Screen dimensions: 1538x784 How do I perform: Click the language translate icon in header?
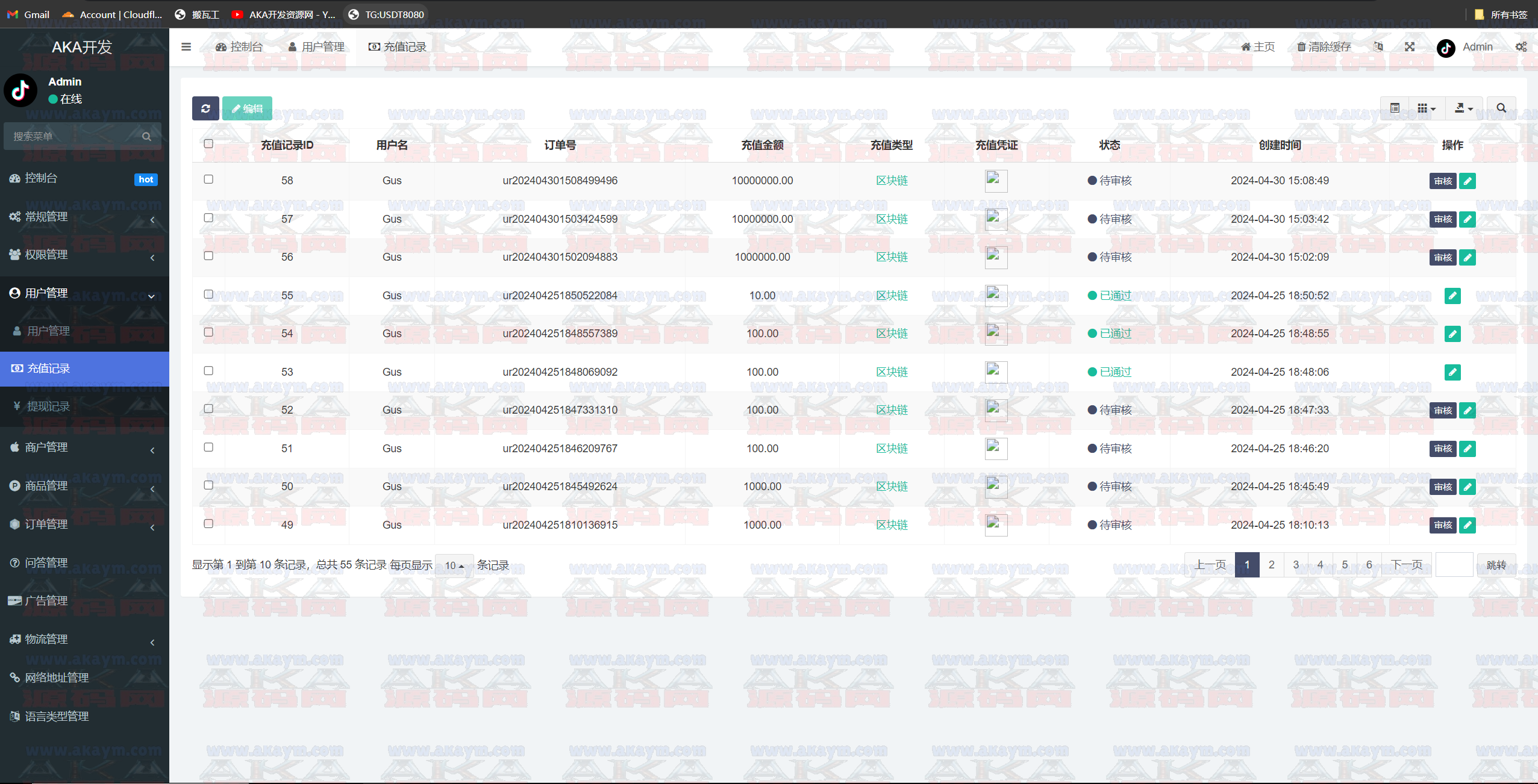pyautogui.click(x=1378, y=47)
